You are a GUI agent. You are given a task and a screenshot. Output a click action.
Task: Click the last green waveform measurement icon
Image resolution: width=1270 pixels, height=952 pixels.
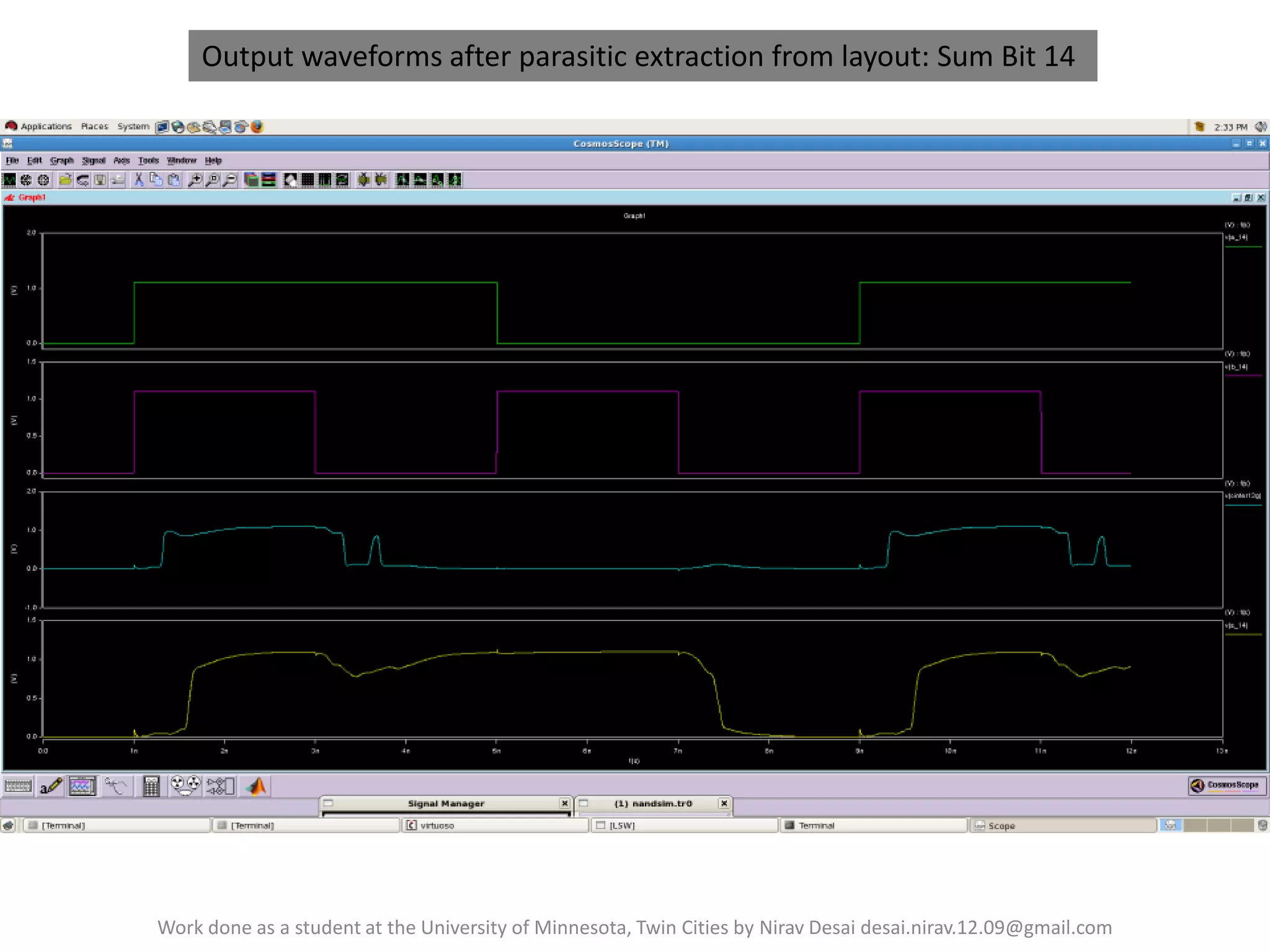coord(455,180)
